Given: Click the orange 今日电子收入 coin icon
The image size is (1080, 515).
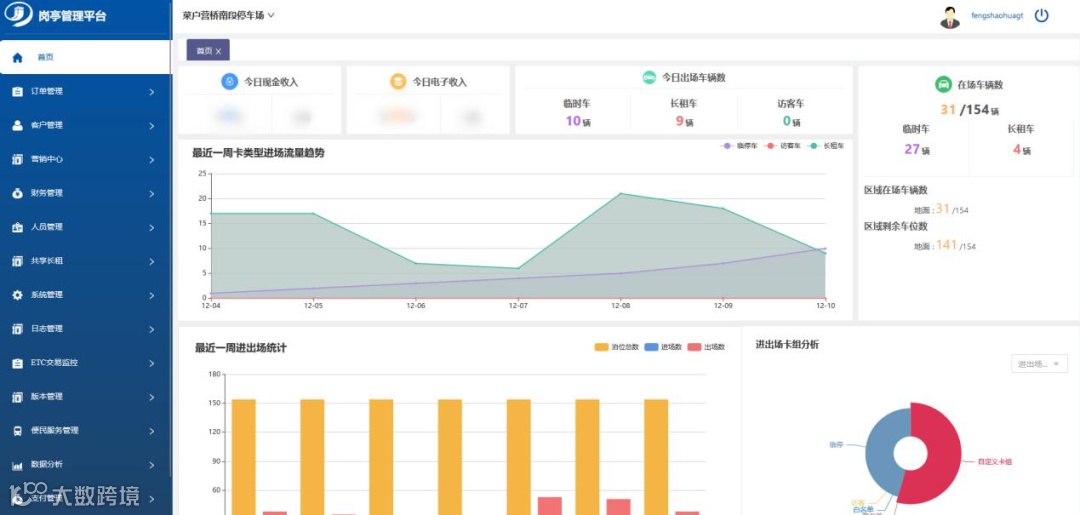Looking at the screenshot, I should click(398, 81).
